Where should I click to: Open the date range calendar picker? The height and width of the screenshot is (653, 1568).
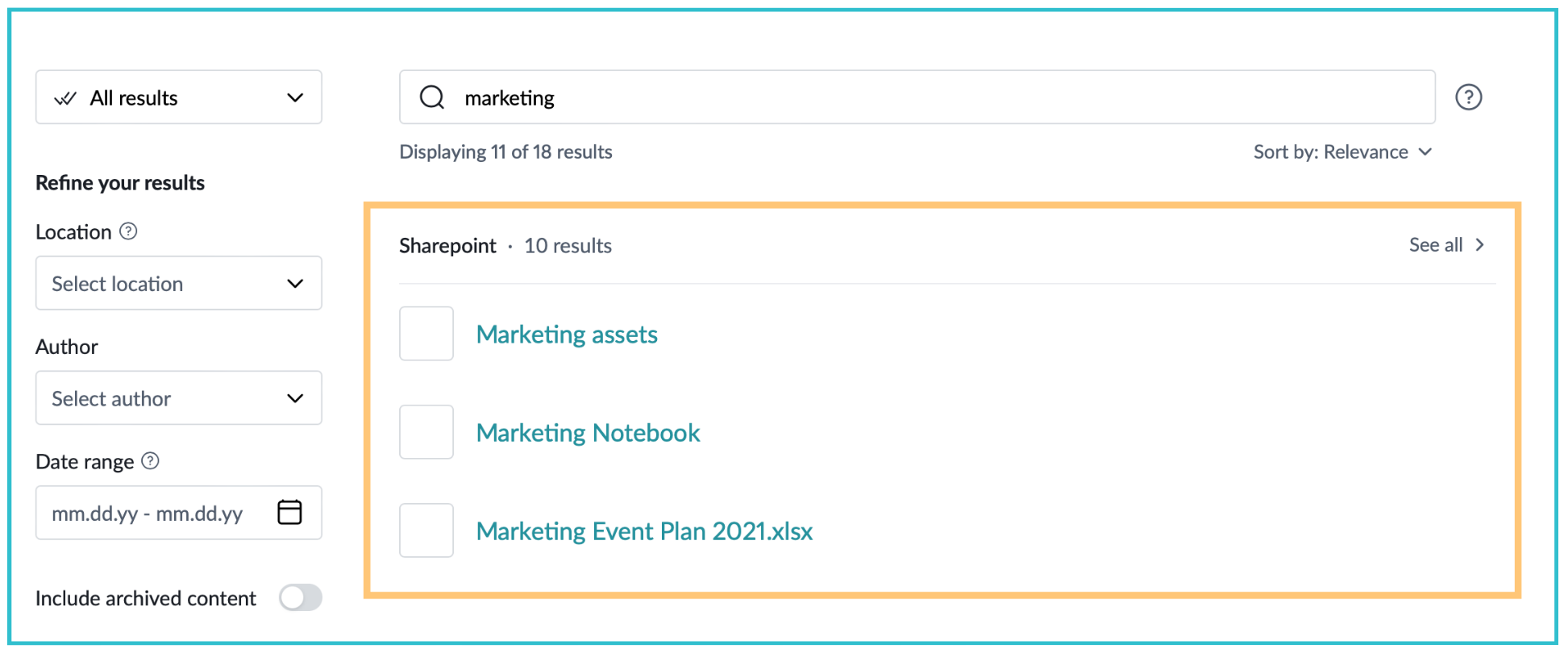[289, 513]
